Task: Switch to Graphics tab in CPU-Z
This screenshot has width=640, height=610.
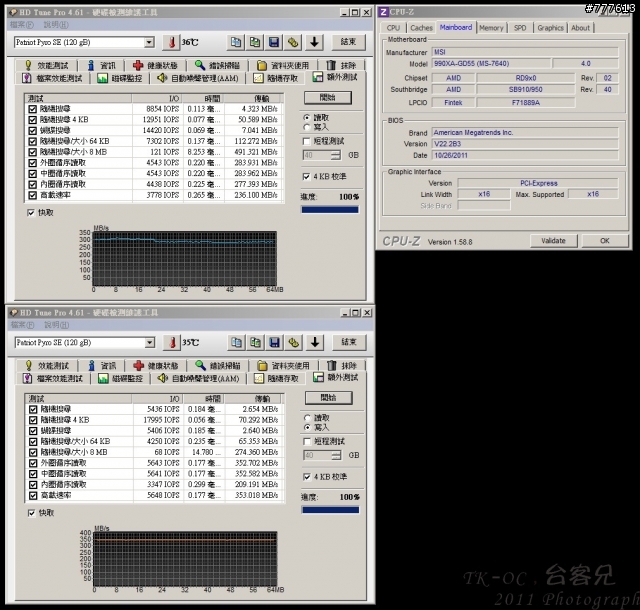Action: point(550,28)
